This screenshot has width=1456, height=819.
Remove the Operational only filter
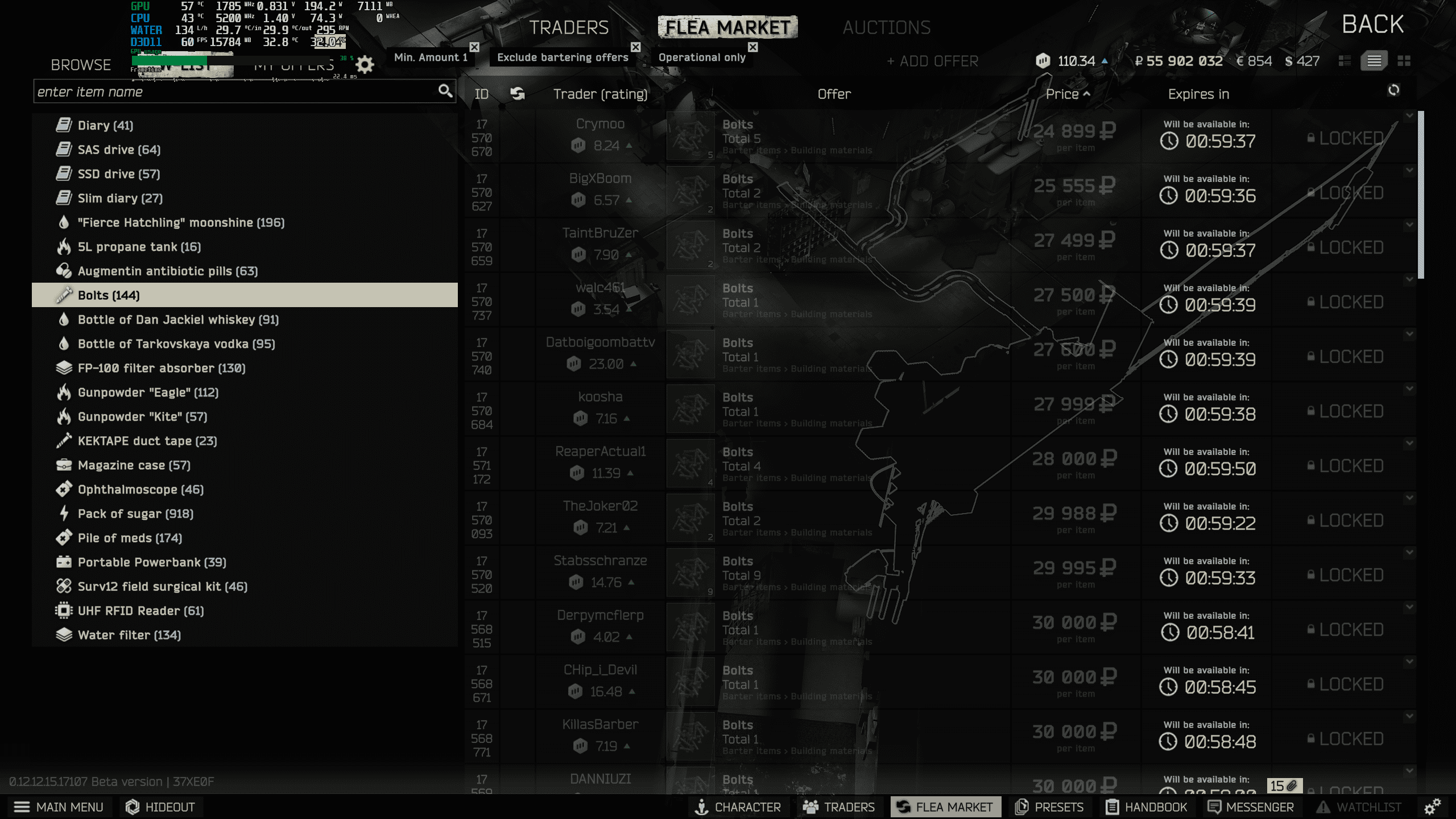(x=753, y=47)
